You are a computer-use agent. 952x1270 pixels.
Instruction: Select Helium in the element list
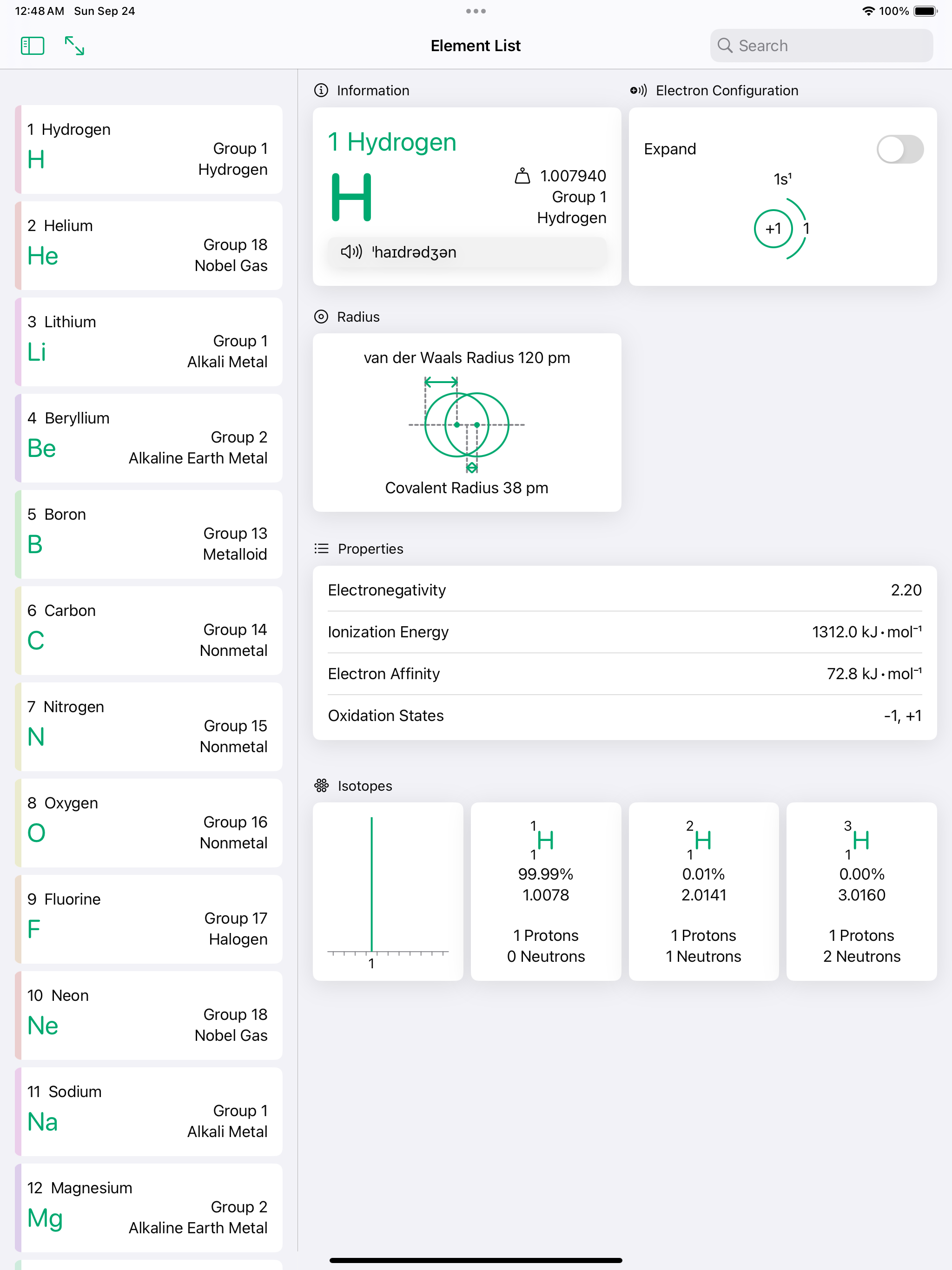tap(148, 246)
